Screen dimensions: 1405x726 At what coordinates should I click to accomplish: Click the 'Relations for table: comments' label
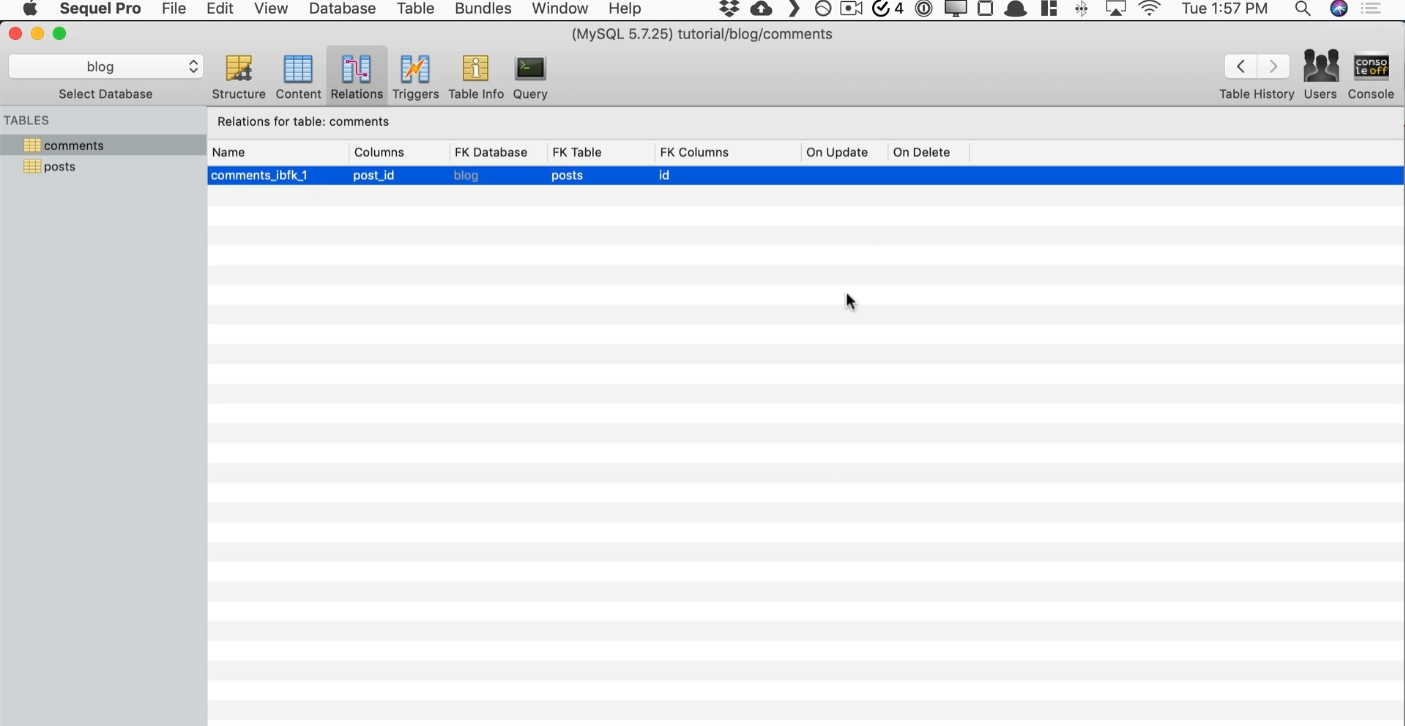(x=303, y=122)
